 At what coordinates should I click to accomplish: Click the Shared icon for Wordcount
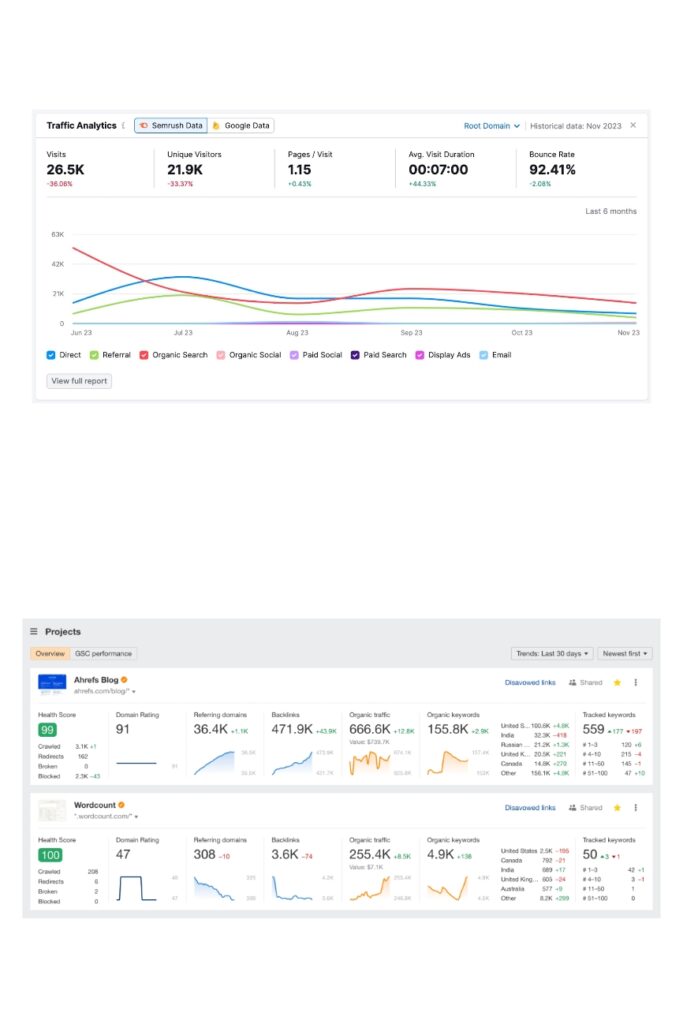click(590, 808)
